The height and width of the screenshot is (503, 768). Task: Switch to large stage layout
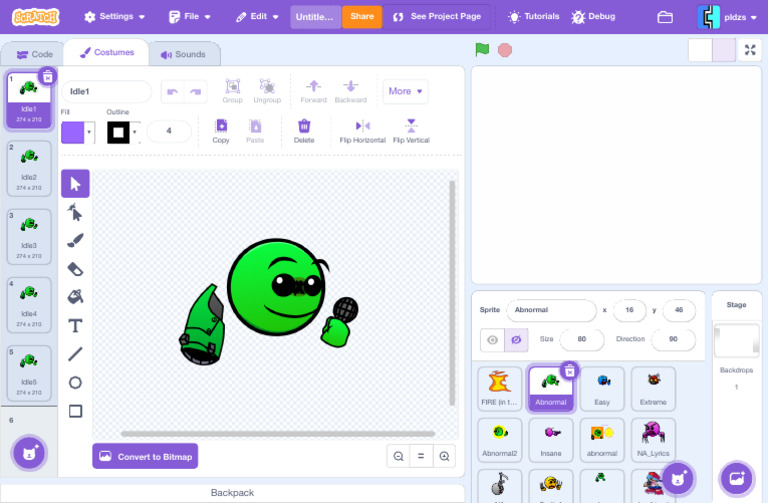[723, 50]
